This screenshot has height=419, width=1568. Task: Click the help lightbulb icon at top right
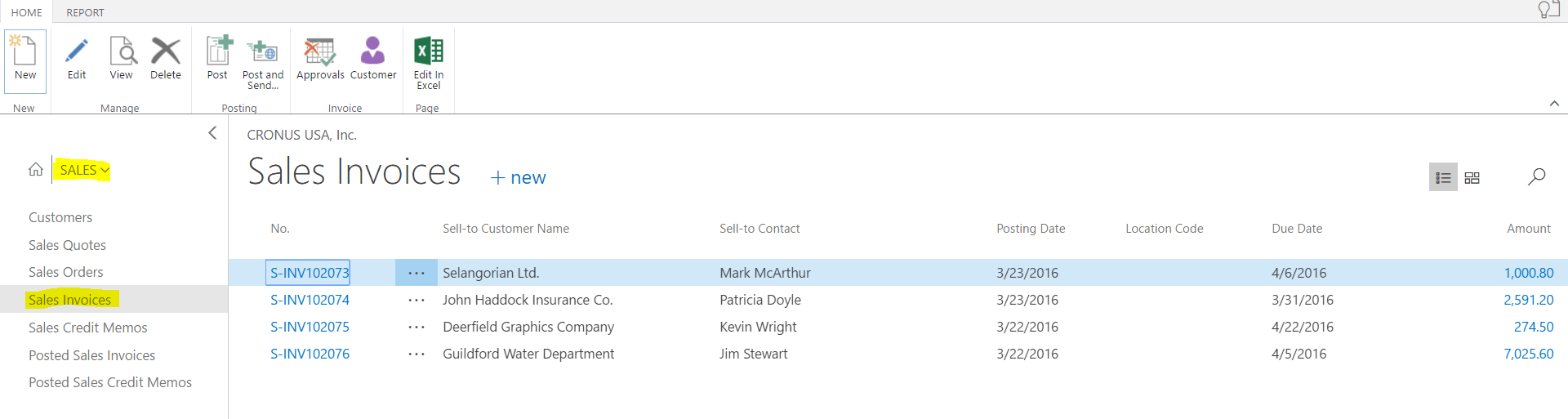tap(1548, 10)
